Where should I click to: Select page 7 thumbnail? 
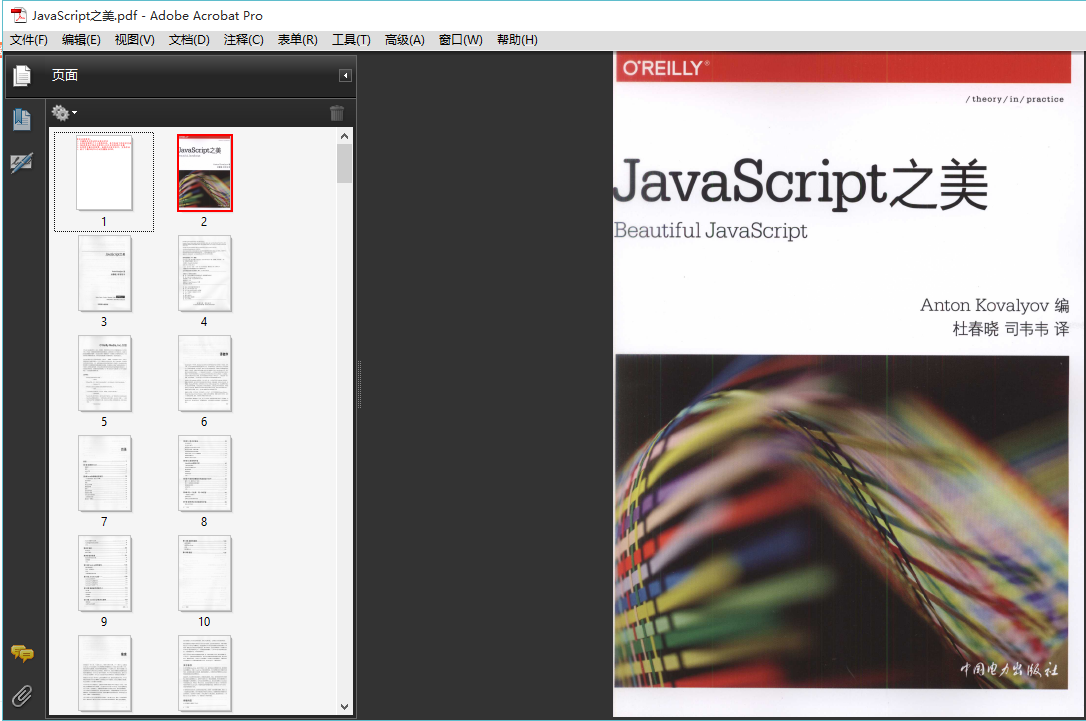click(105, 474)
